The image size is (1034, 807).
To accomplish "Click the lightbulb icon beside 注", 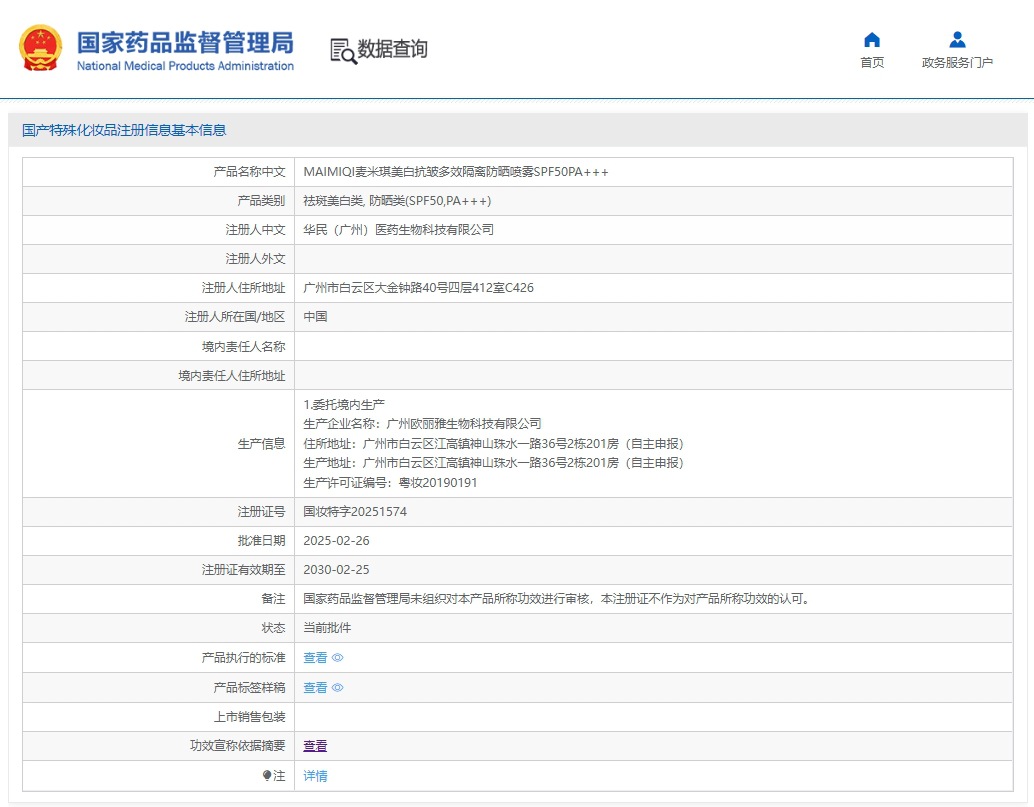I will pos(266,775).
